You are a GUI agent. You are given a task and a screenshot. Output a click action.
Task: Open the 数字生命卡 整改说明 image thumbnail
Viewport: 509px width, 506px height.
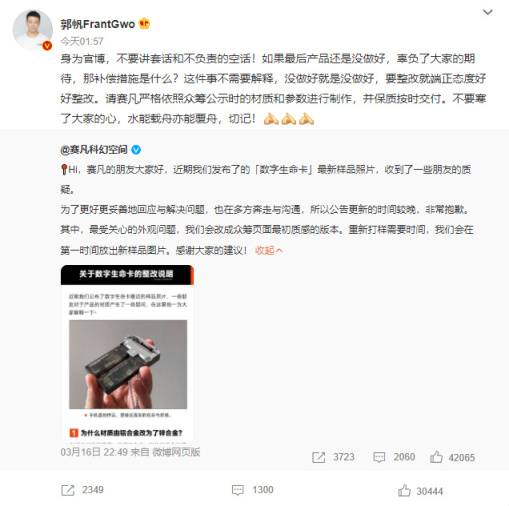tap(127, 354)
